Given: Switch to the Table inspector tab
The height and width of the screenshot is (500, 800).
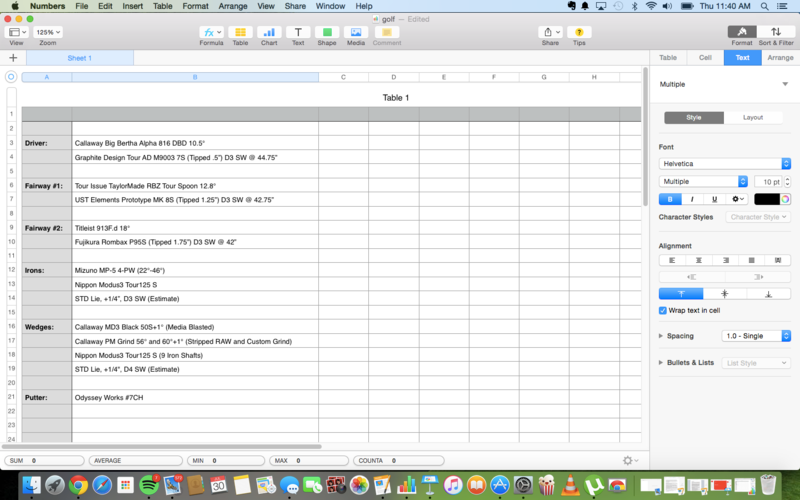Looking at the screenshot, I should tap(668, 58).
